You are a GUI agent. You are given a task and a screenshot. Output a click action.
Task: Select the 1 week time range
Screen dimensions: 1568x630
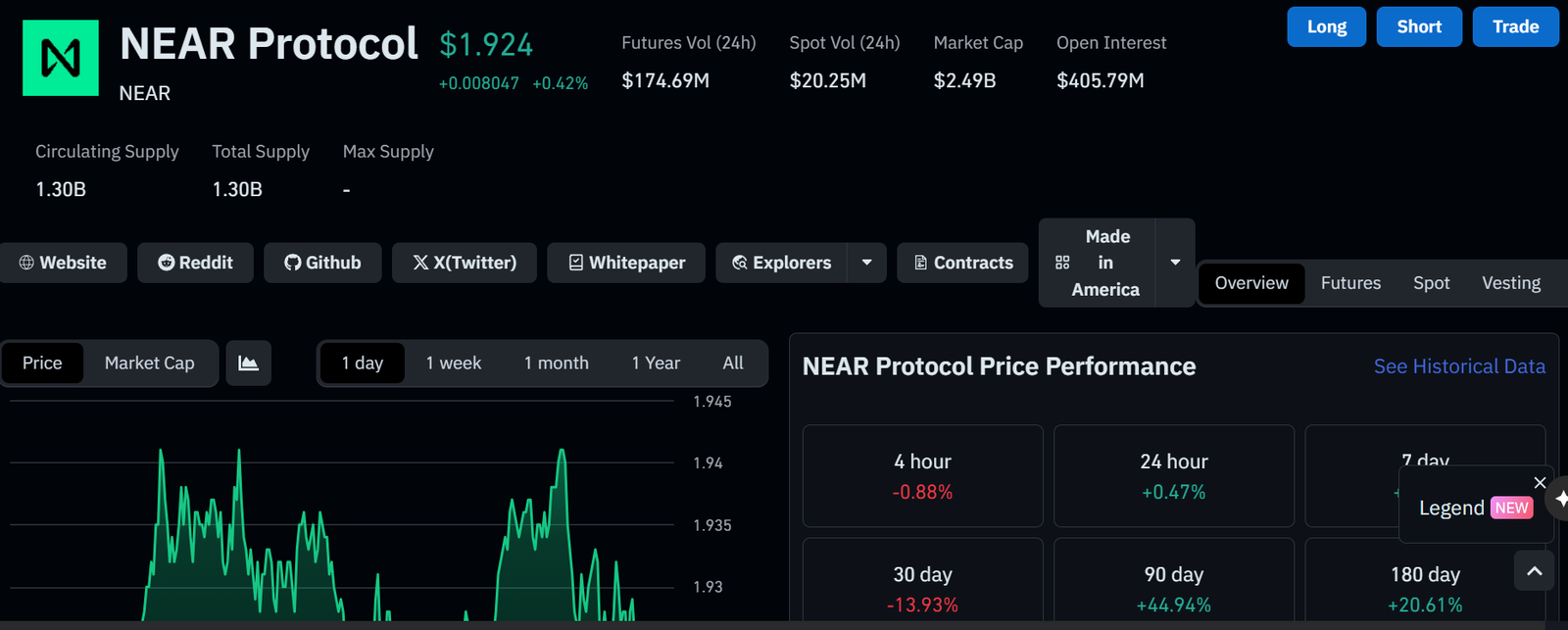tap(454, 363)
